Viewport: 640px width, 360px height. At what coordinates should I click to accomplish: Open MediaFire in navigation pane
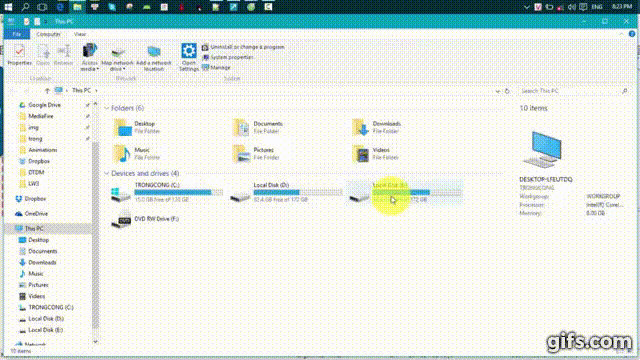(41, 116)
